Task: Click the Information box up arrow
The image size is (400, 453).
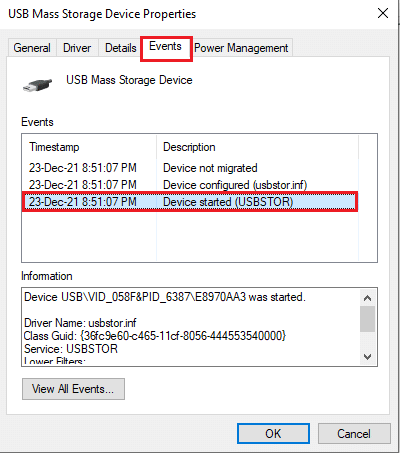Action: [368, 298]
